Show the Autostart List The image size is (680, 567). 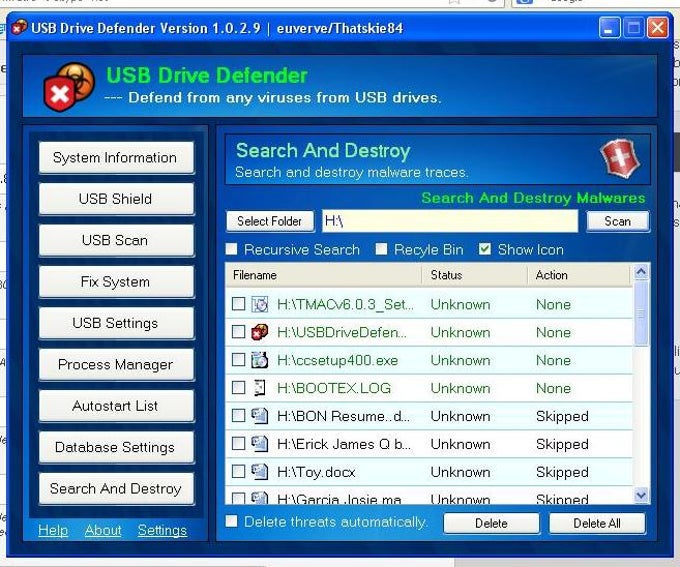point(116,406)
